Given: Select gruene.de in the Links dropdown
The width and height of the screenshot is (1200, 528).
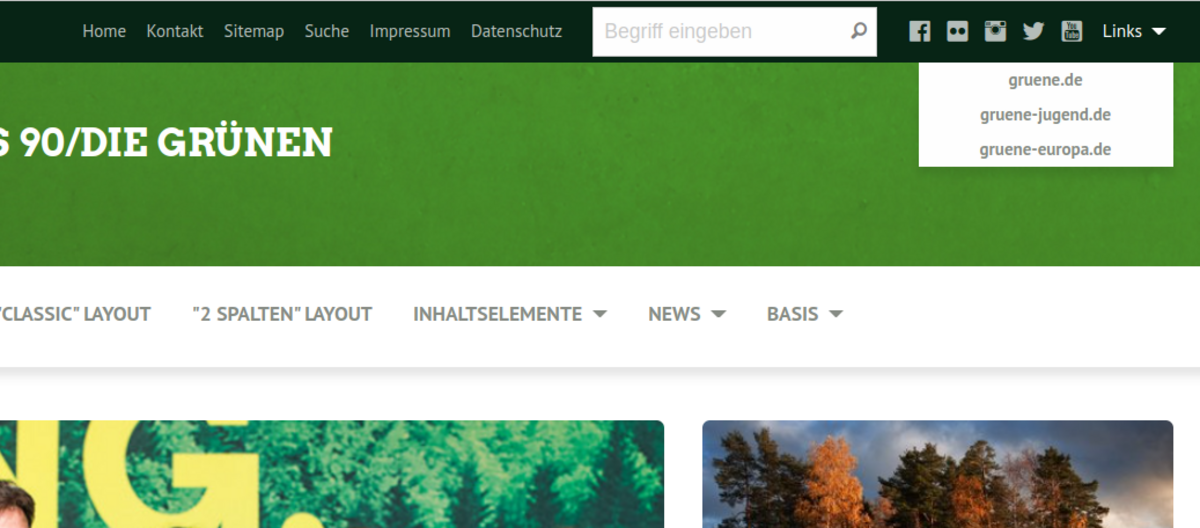Looking at the screenshot, I should pos(1046,80).
